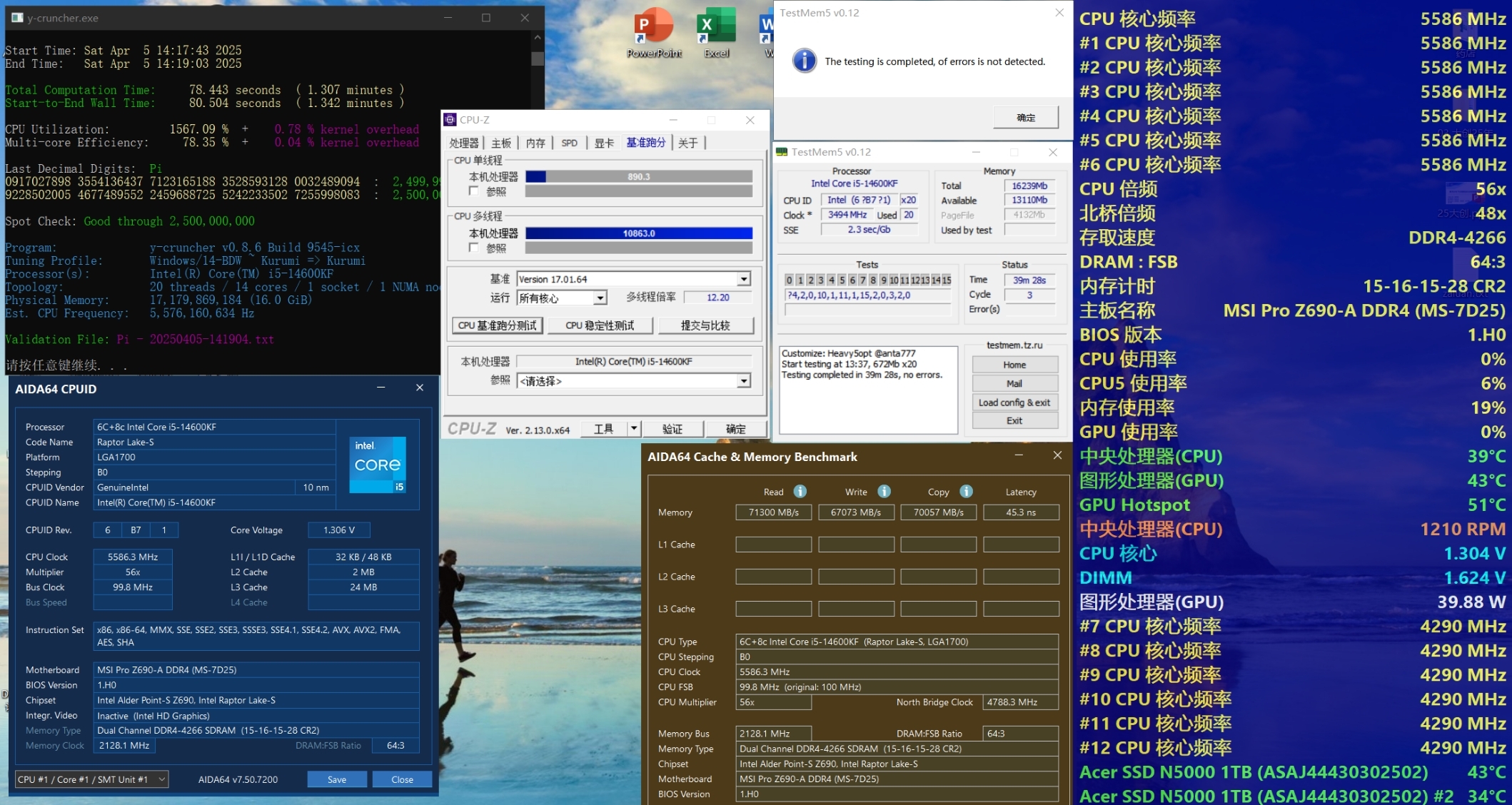Click TestMem5 Time 39m 28s status value
This screenshot has height=805, width=1512.
tap(1029, 280)
